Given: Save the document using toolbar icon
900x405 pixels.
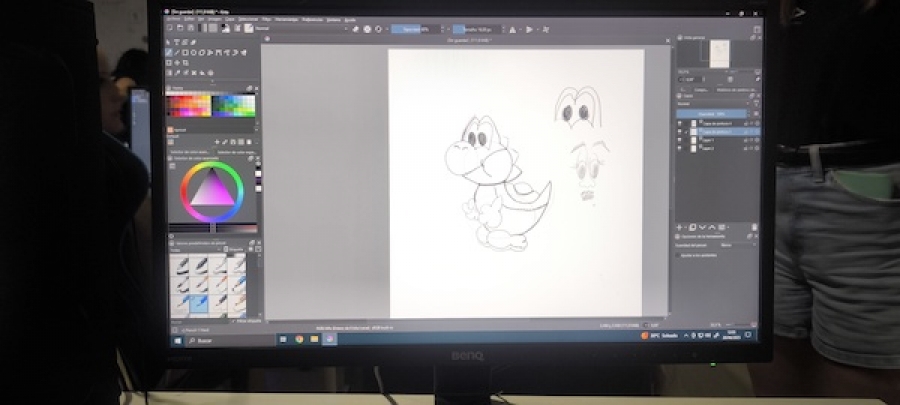Looking at the screenshot, I should tap(190, 28).
